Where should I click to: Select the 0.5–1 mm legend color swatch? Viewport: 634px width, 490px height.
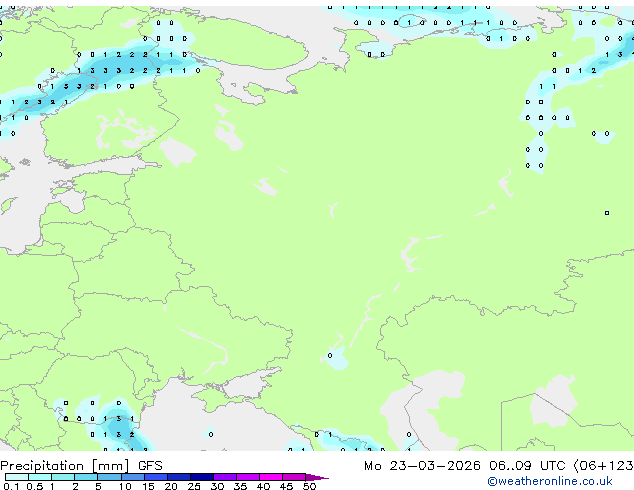pyautogui.click(x=40, y=477)
